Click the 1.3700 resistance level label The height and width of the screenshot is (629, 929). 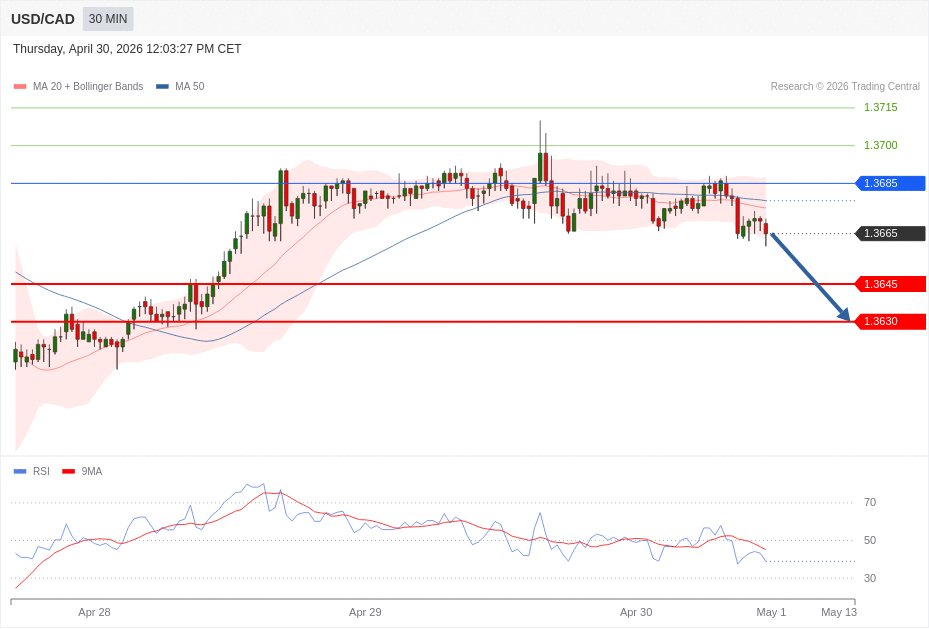tap(880, 145)
